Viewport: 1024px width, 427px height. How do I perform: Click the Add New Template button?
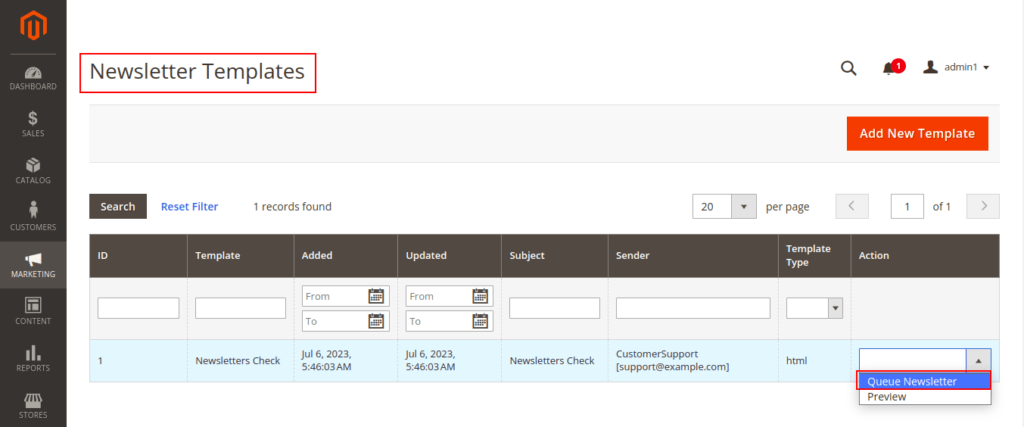point(917,133)
